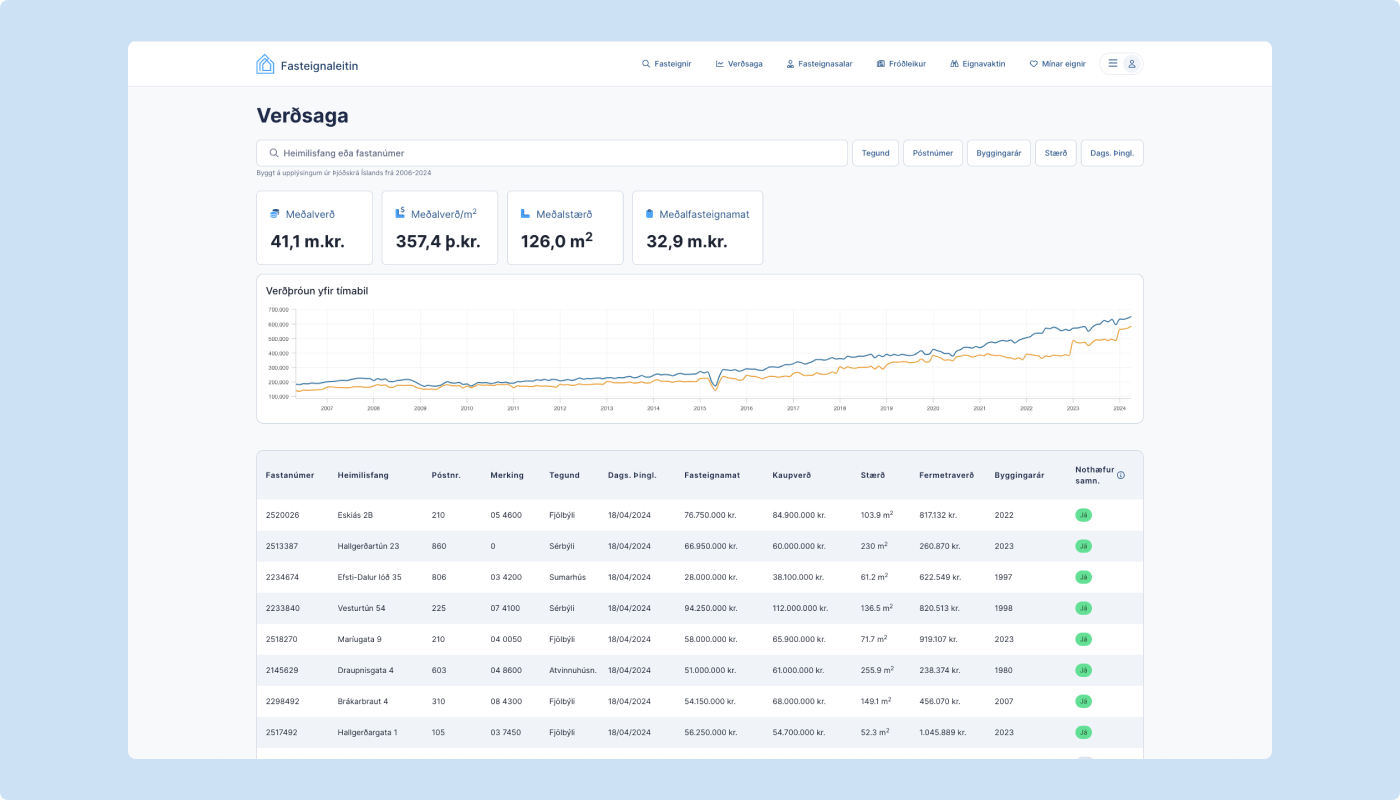This screenshot has height=800, width=1400.
Task: Click the Já badge in Vesturtún 54 row
Action: pos(1083,608)
